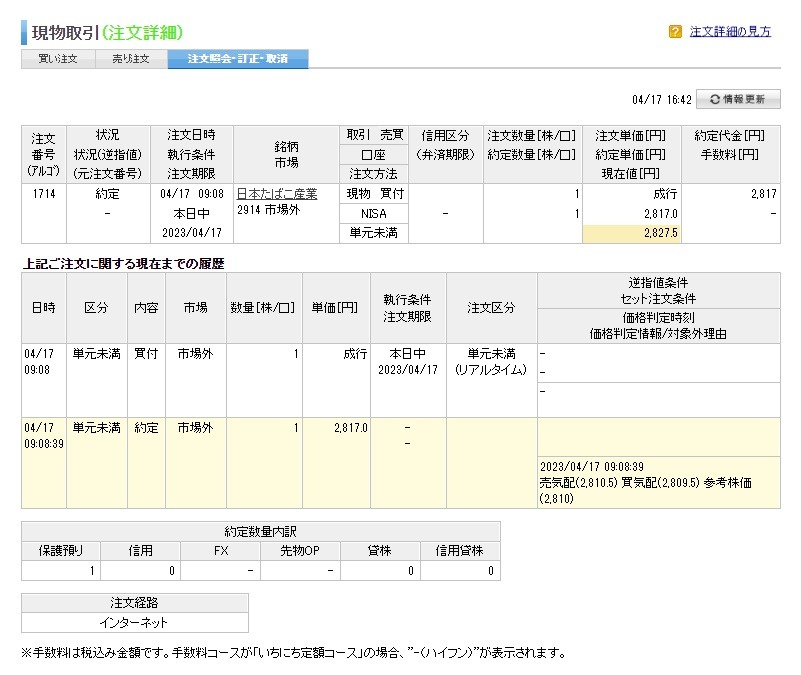The width and height of the screenshot is (801, 675).
Task: Click the 単元未満 order method cell
Action: click(373, 233)
